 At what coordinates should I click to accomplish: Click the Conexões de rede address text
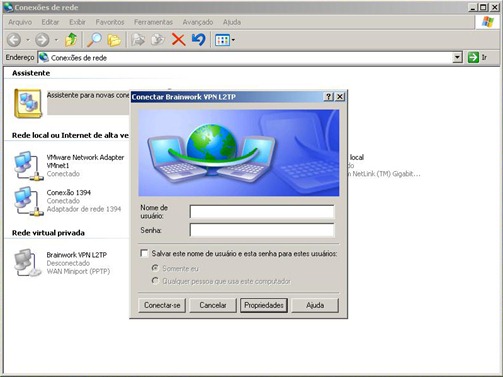click(79, 58)
